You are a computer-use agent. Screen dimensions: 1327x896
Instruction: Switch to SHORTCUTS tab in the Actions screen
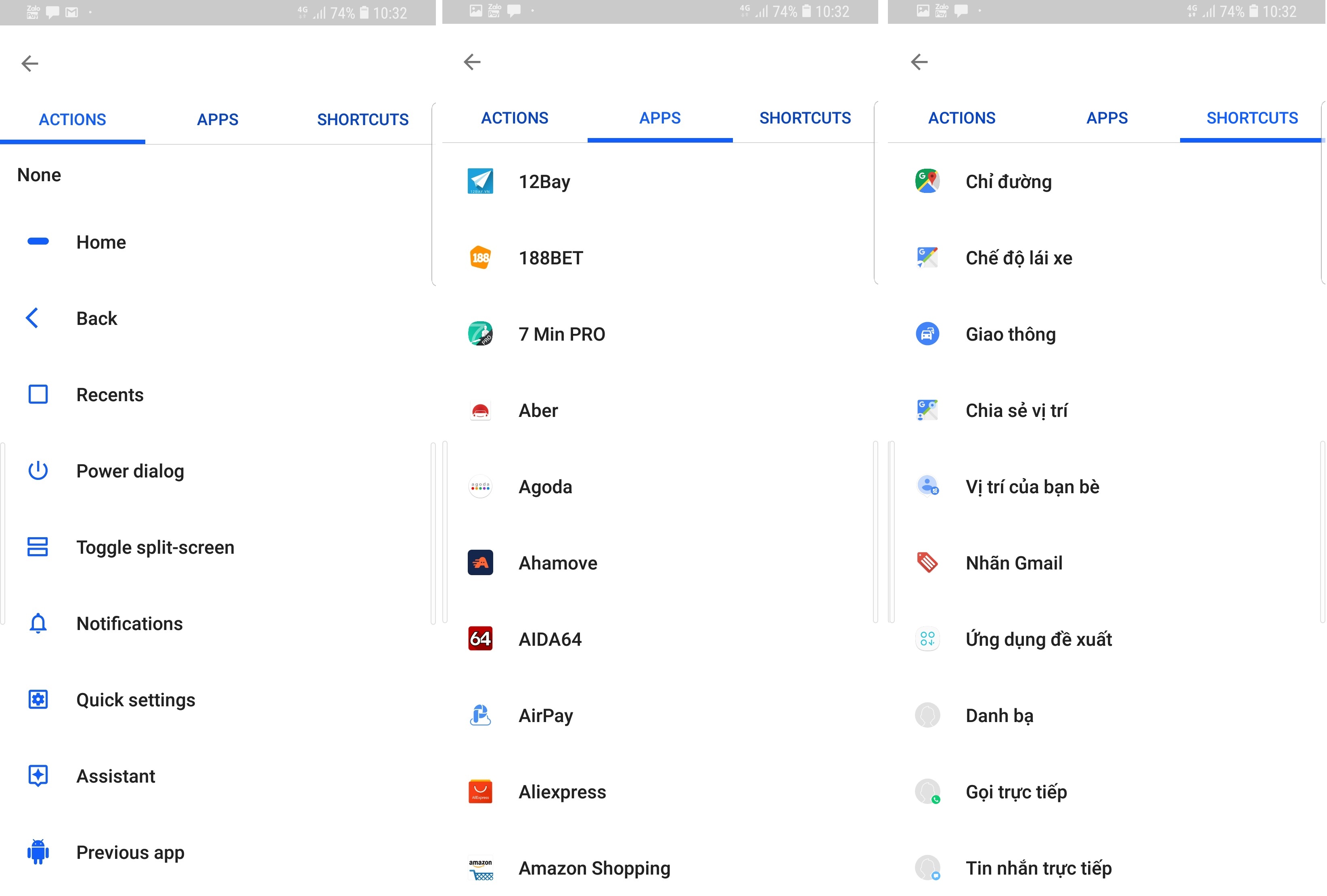pos(362,119)
